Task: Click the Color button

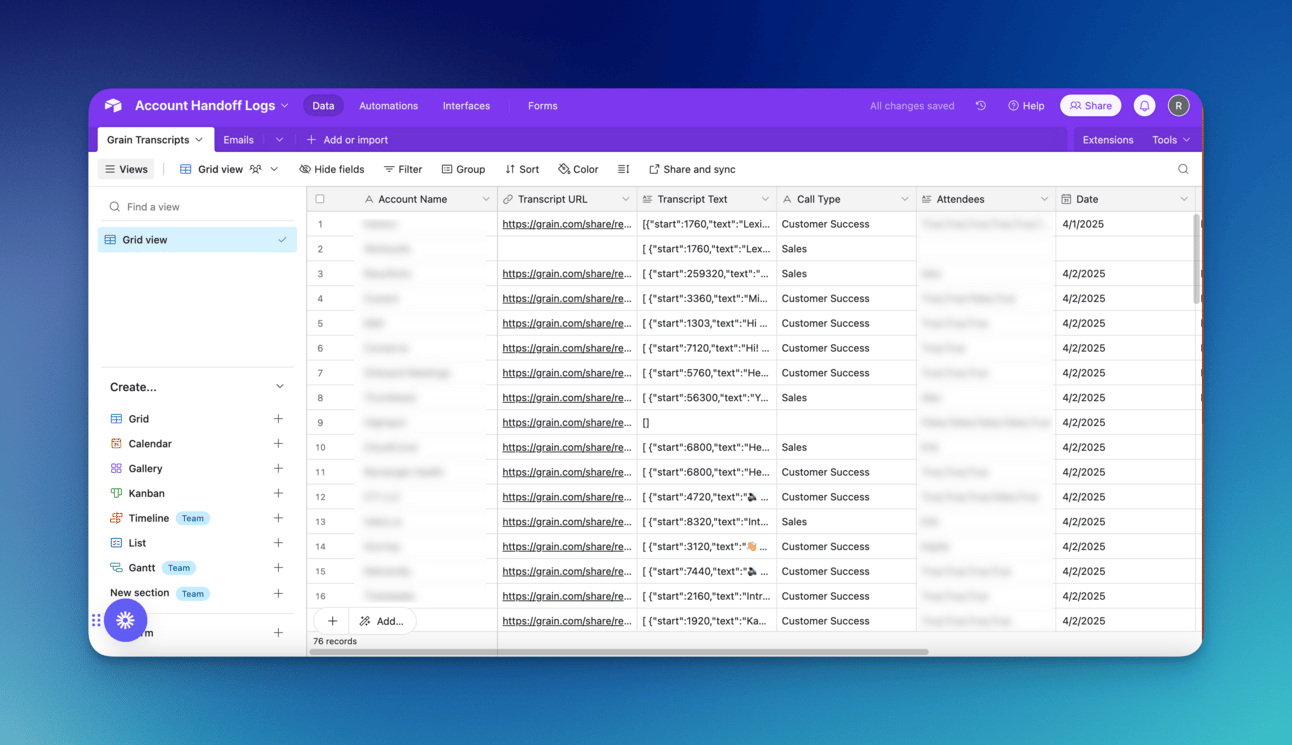Action: point(578,169)
